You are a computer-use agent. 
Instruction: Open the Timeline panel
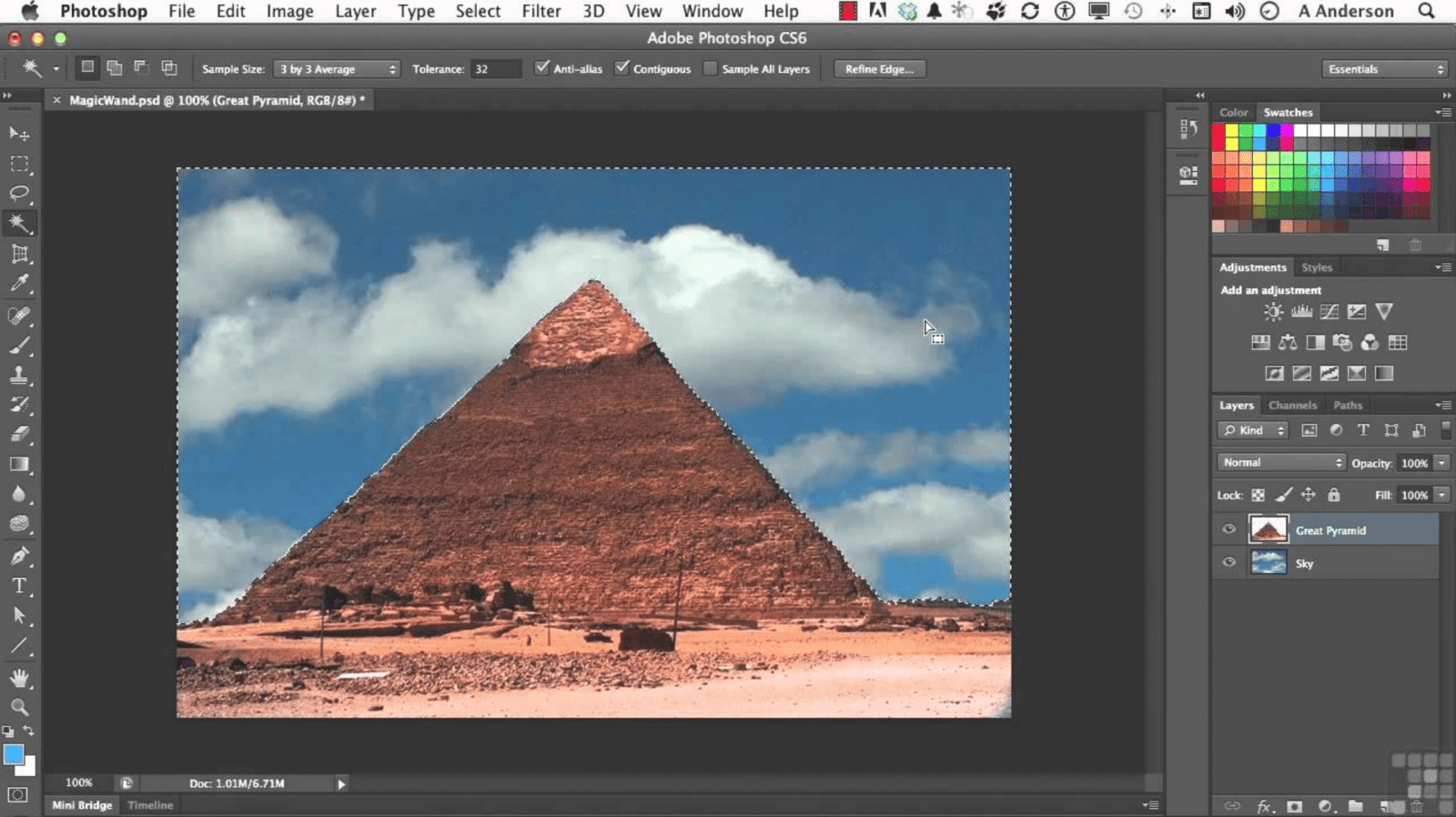(x=150, y=805)
